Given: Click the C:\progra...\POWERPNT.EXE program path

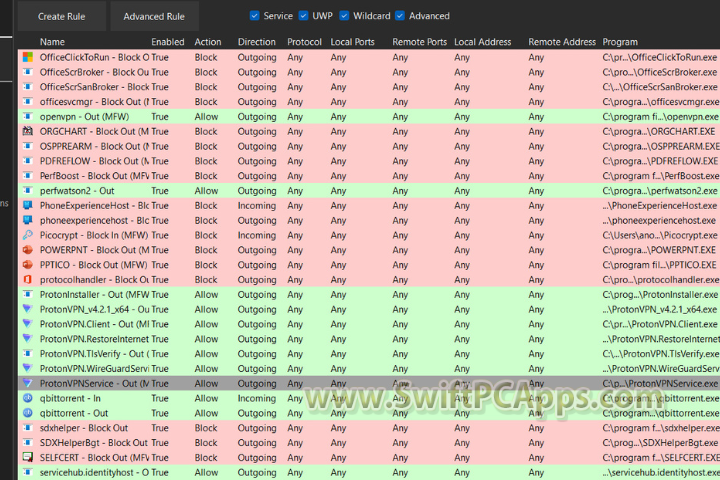Looking at the screenshot, I should click(x=659, y=250).
